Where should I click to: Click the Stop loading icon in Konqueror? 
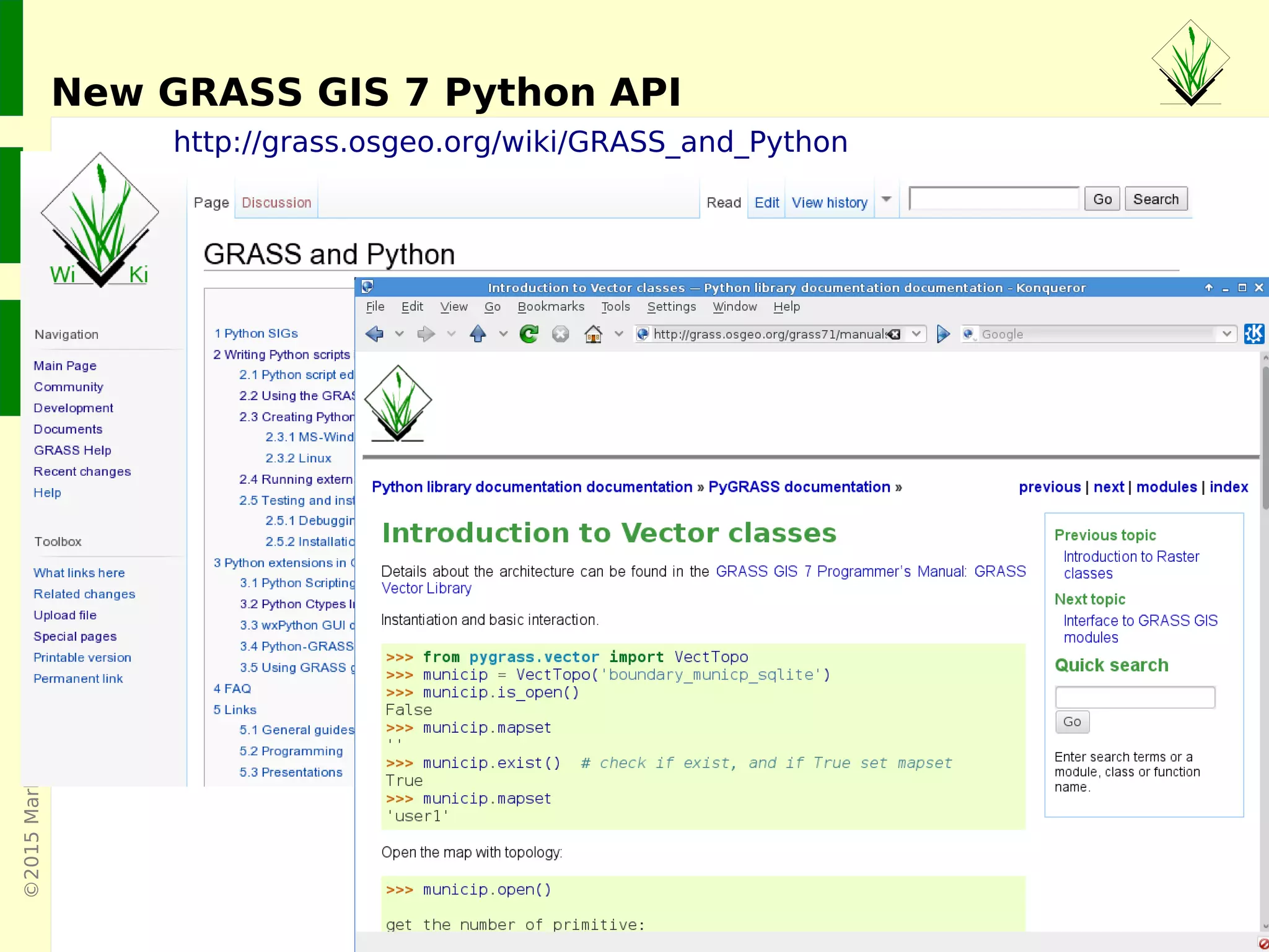click(561, 334)
